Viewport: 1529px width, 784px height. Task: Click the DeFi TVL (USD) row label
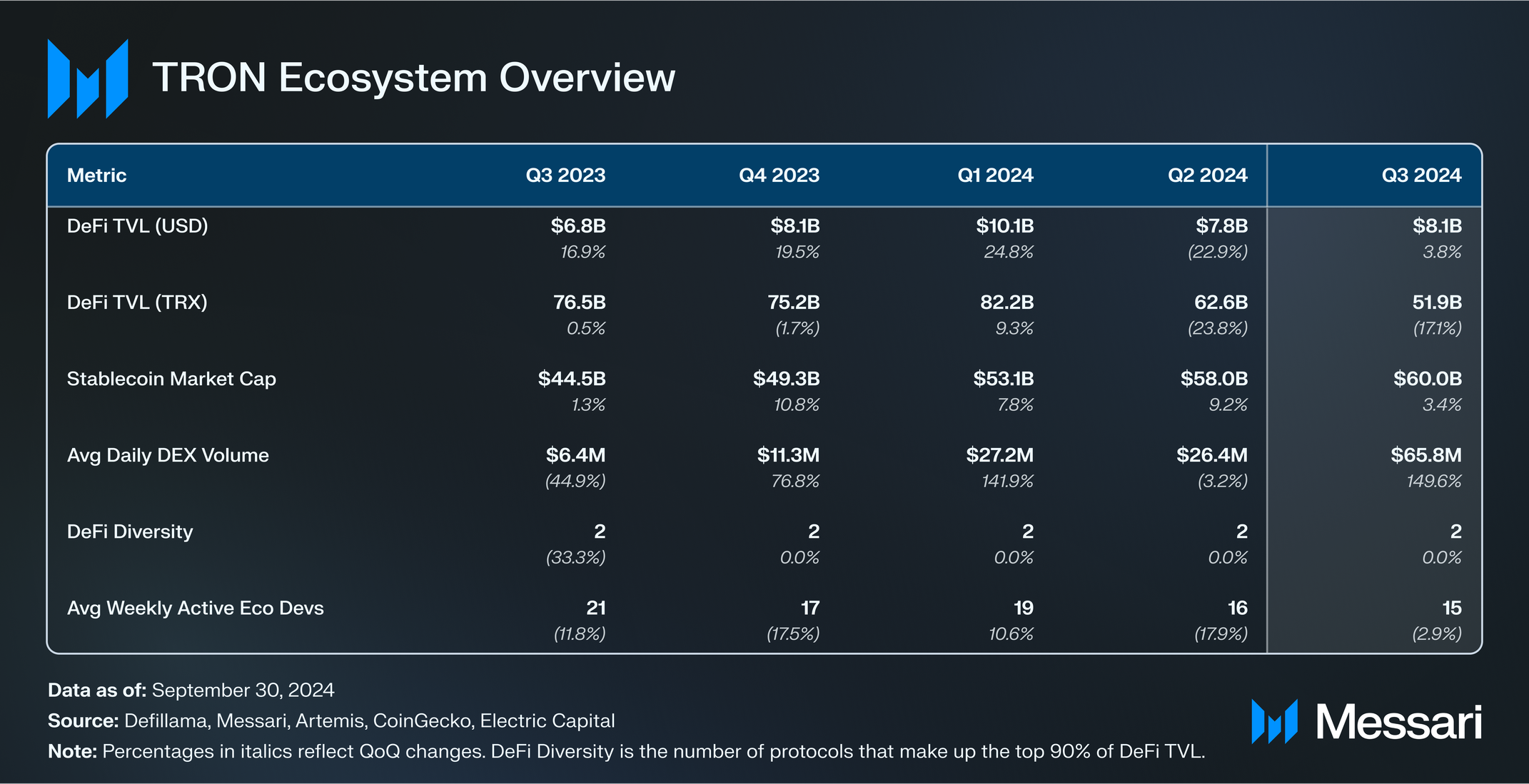pyautogui.click(x=137, y=226)
